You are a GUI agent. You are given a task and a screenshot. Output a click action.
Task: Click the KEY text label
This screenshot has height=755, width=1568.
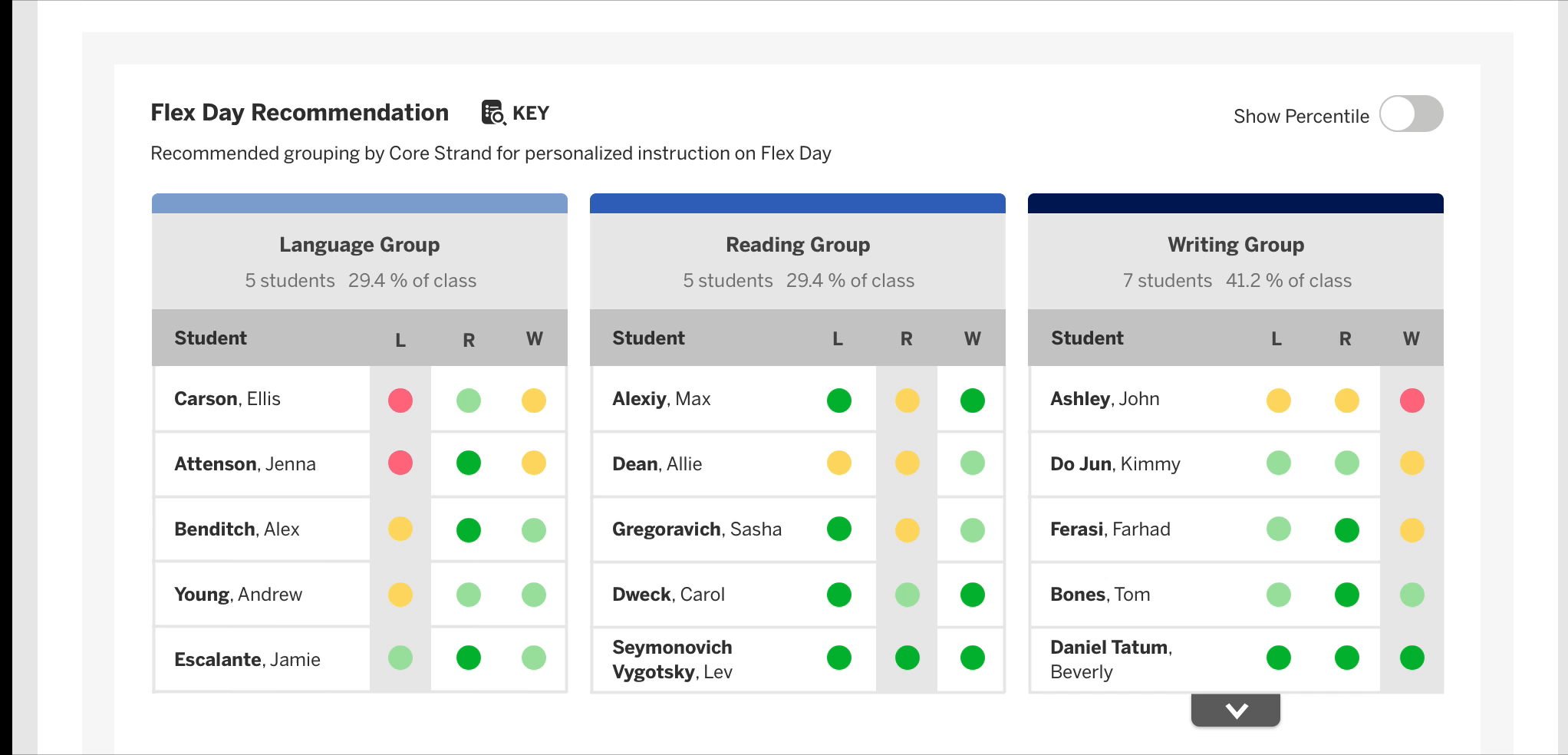[531, 114]
